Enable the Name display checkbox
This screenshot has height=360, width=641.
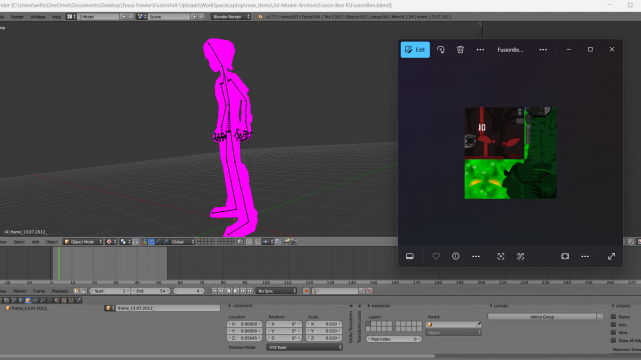point(613,317)
